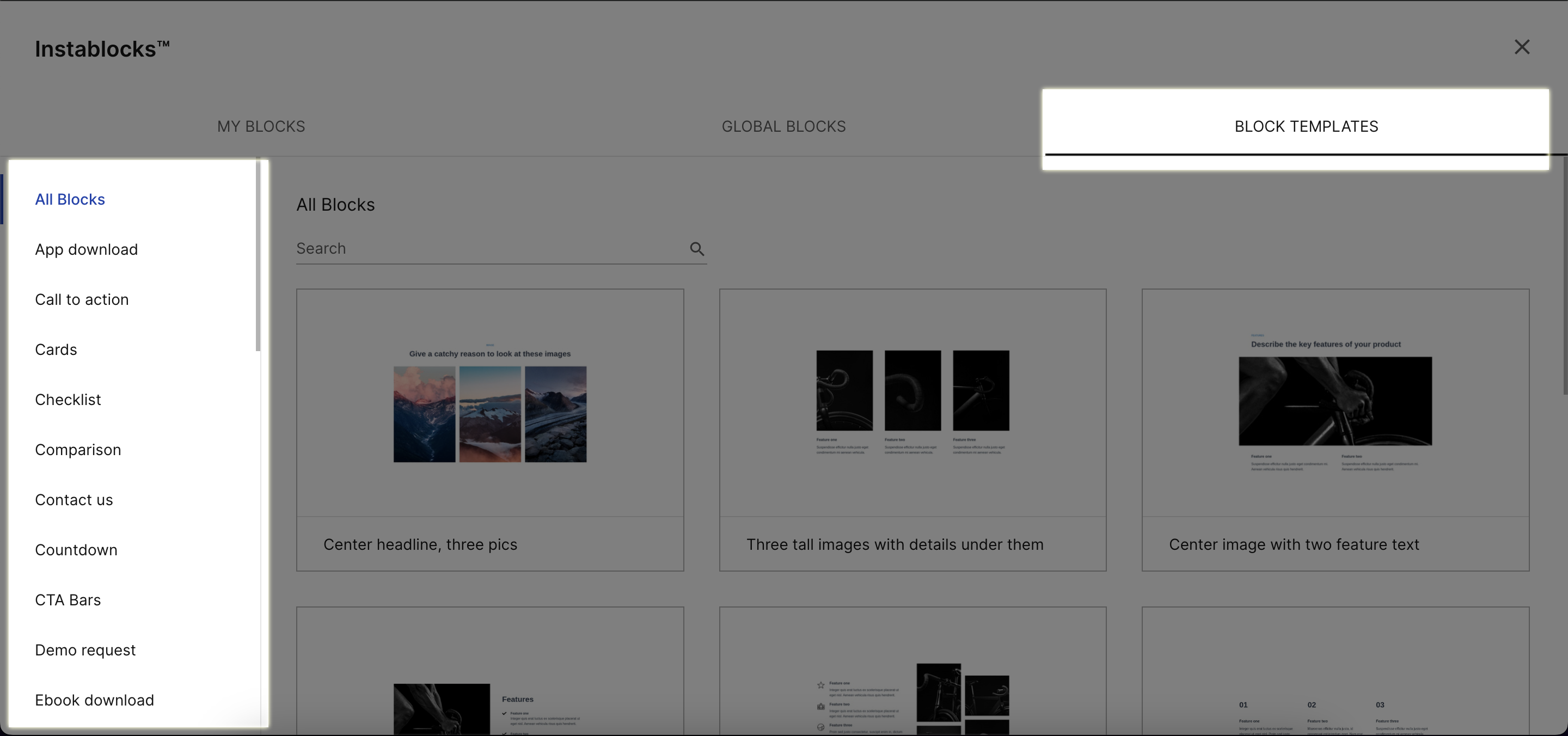Open the Checklist category
Viewport: 1568px width, 736px height.
68,400
